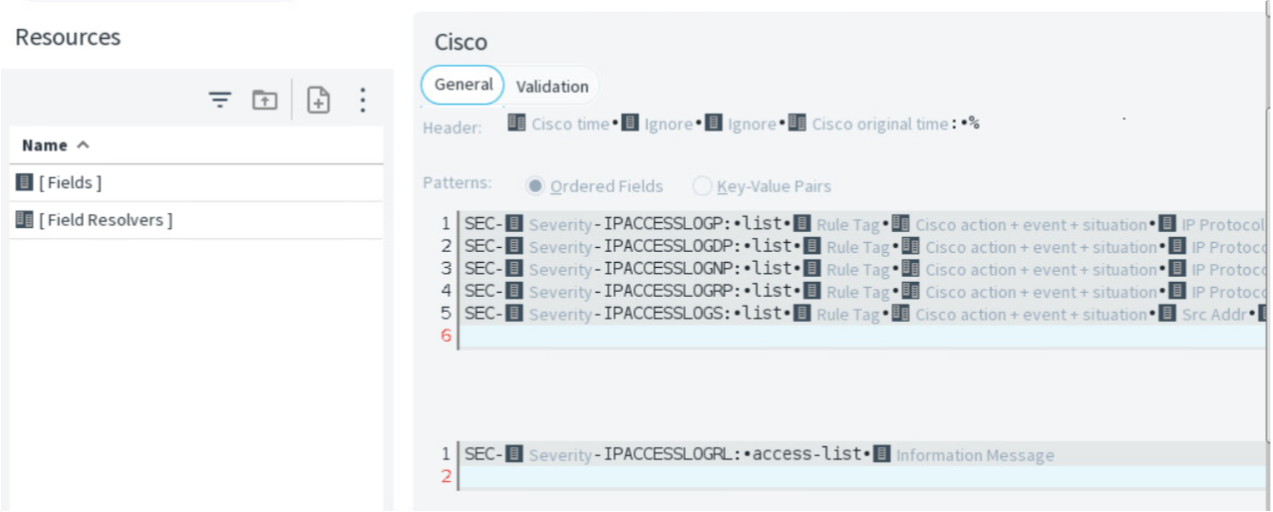This screenshot has width=1273, height=512.
Task: Select the Ordered Fields radio button
Action: pyautogui.click(x=535, y=186)
